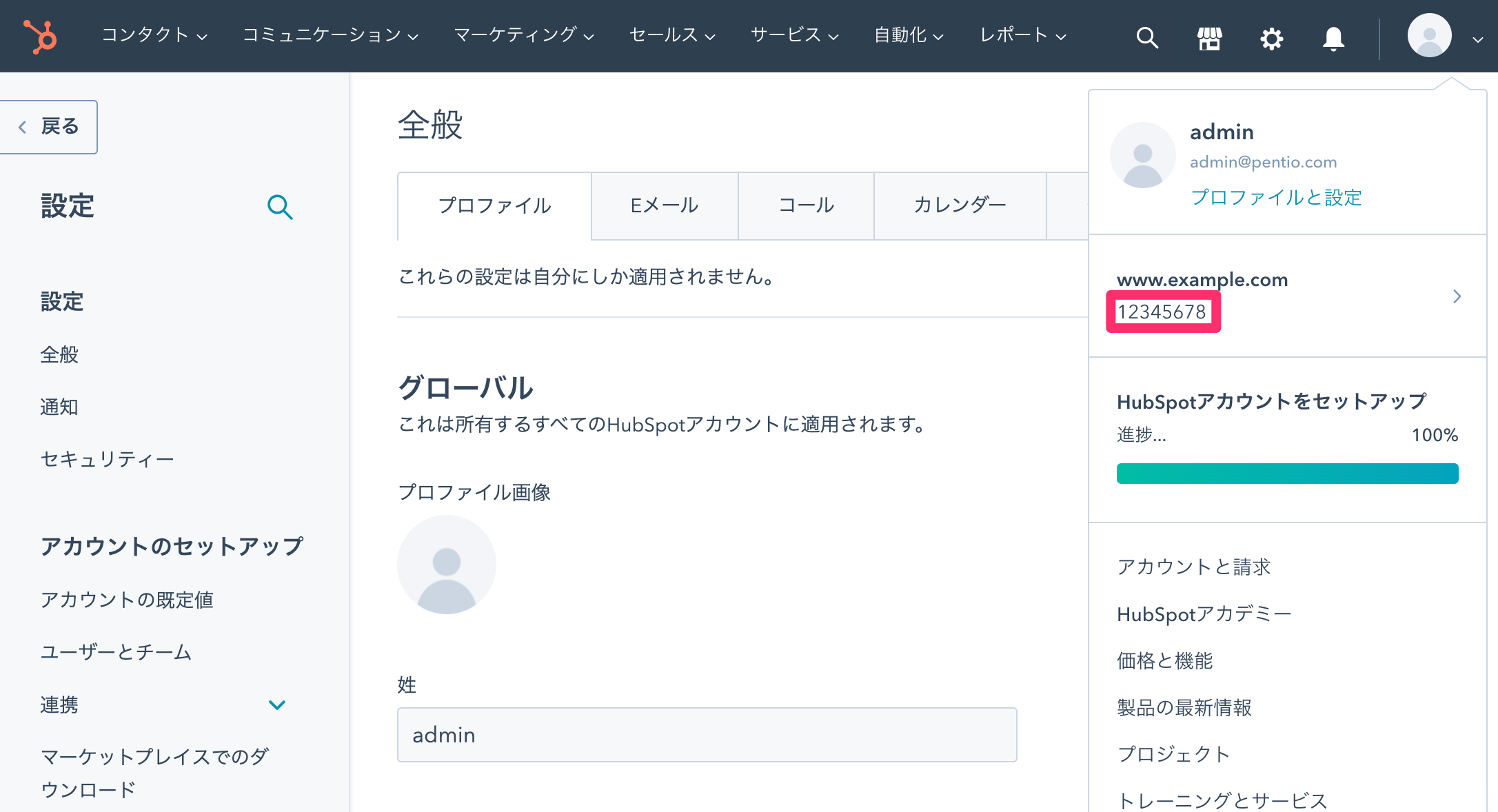This screenshot has height=812, width=1498.
Task: Click the プロファイルと設定 link
Action: click(1276, 198)
